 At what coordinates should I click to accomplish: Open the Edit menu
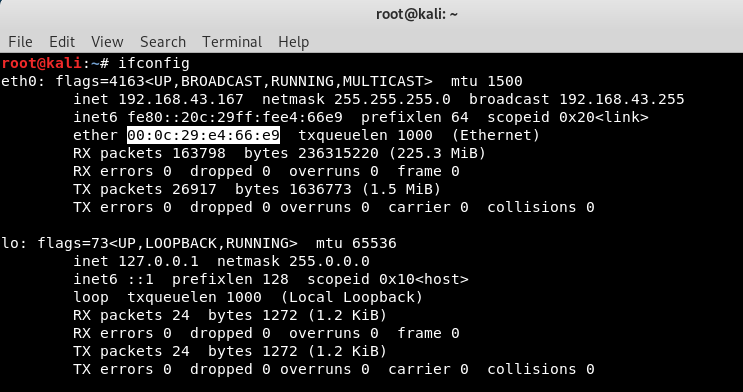(62, 42)
